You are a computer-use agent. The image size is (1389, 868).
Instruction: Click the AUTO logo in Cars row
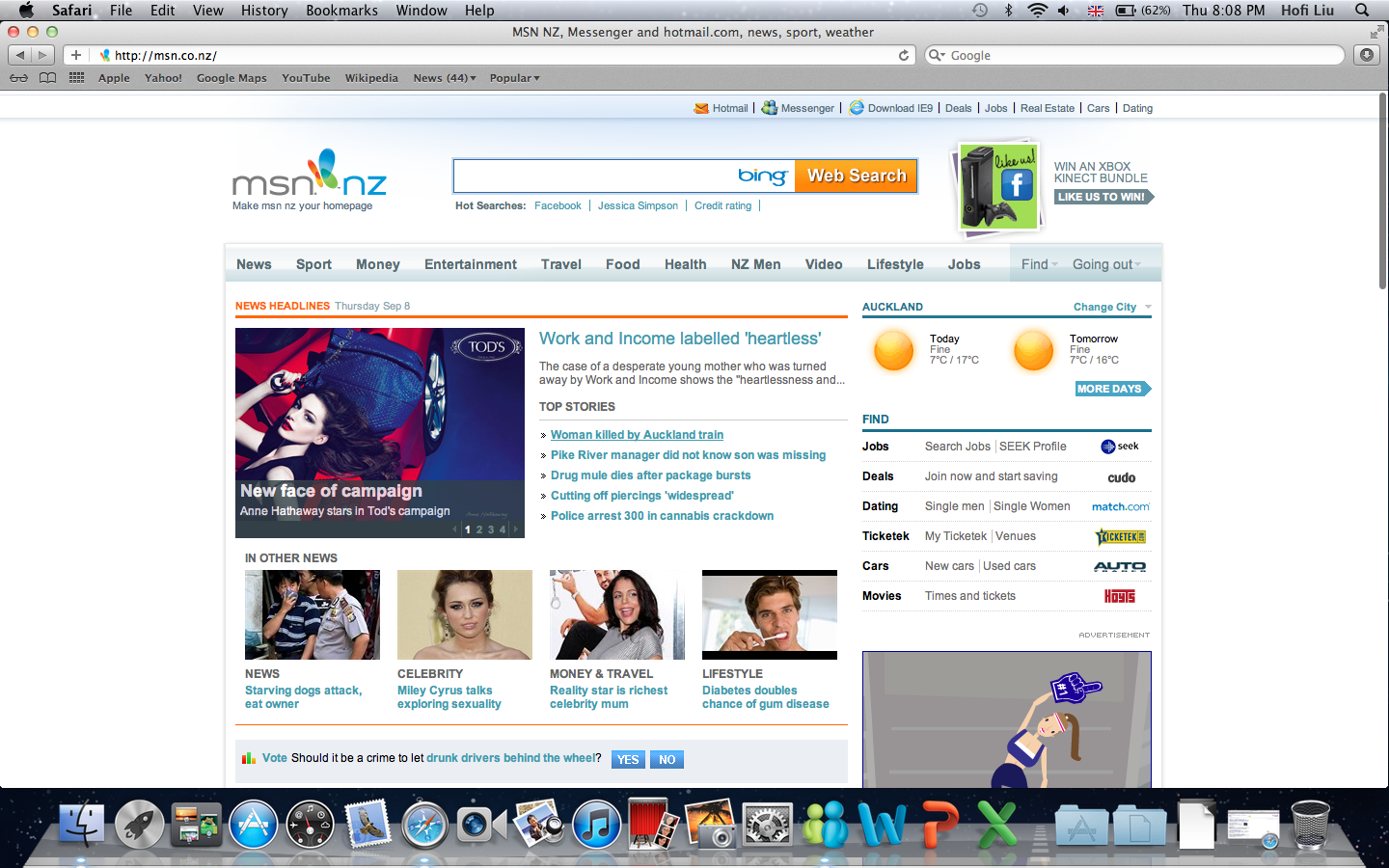coord(1120,566)
